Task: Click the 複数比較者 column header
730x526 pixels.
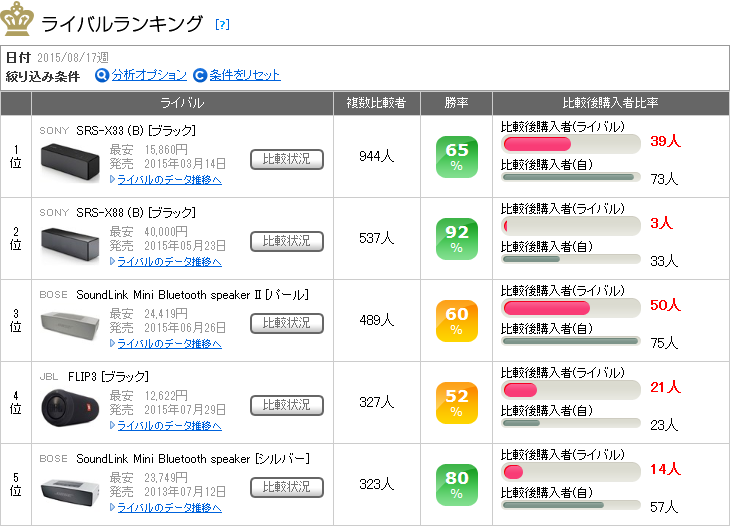Action: 376,103
